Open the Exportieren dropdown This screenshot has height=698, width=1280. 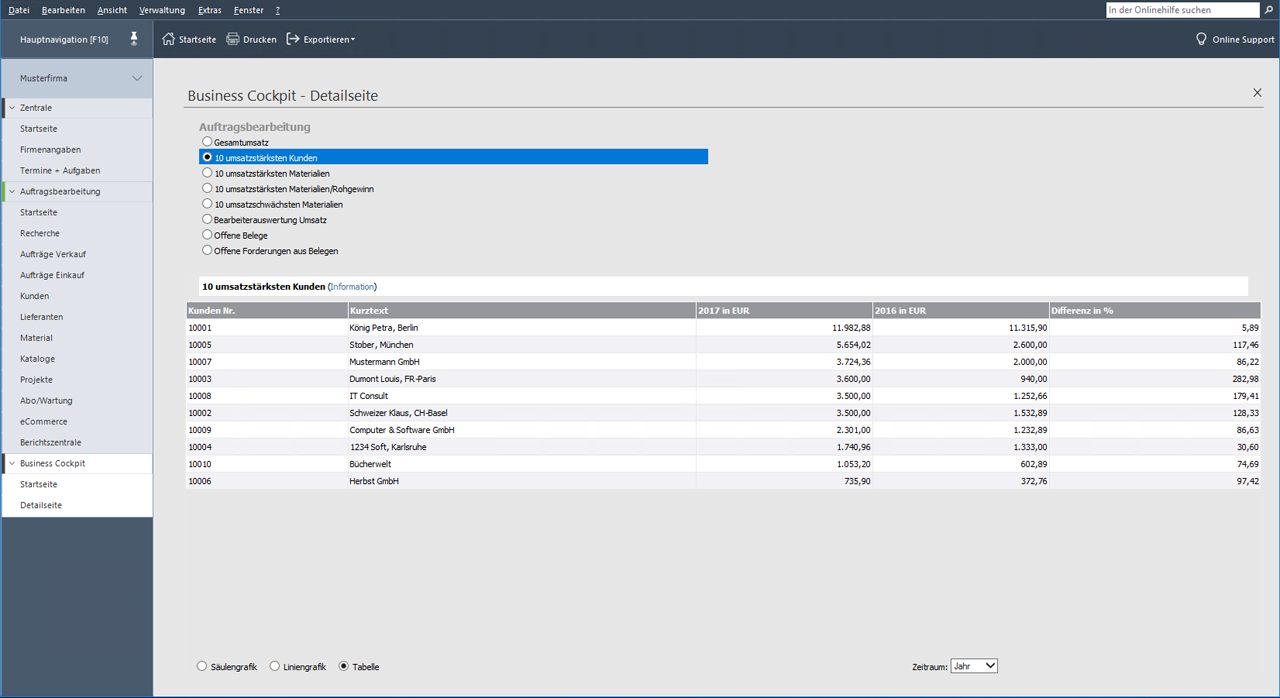click(x=321, y=40)
